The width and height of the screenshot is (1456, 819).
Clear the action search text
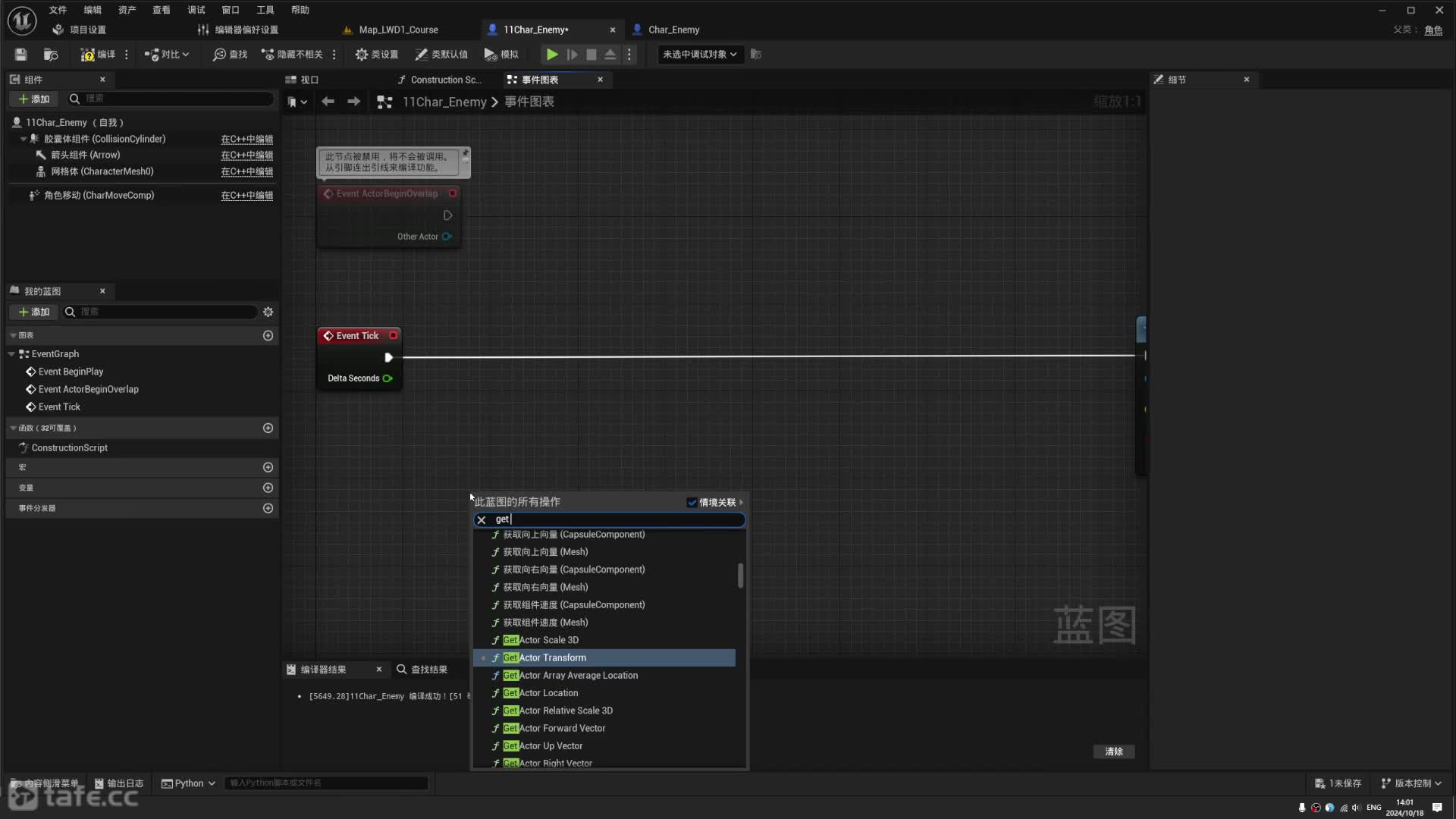(482, 520)
